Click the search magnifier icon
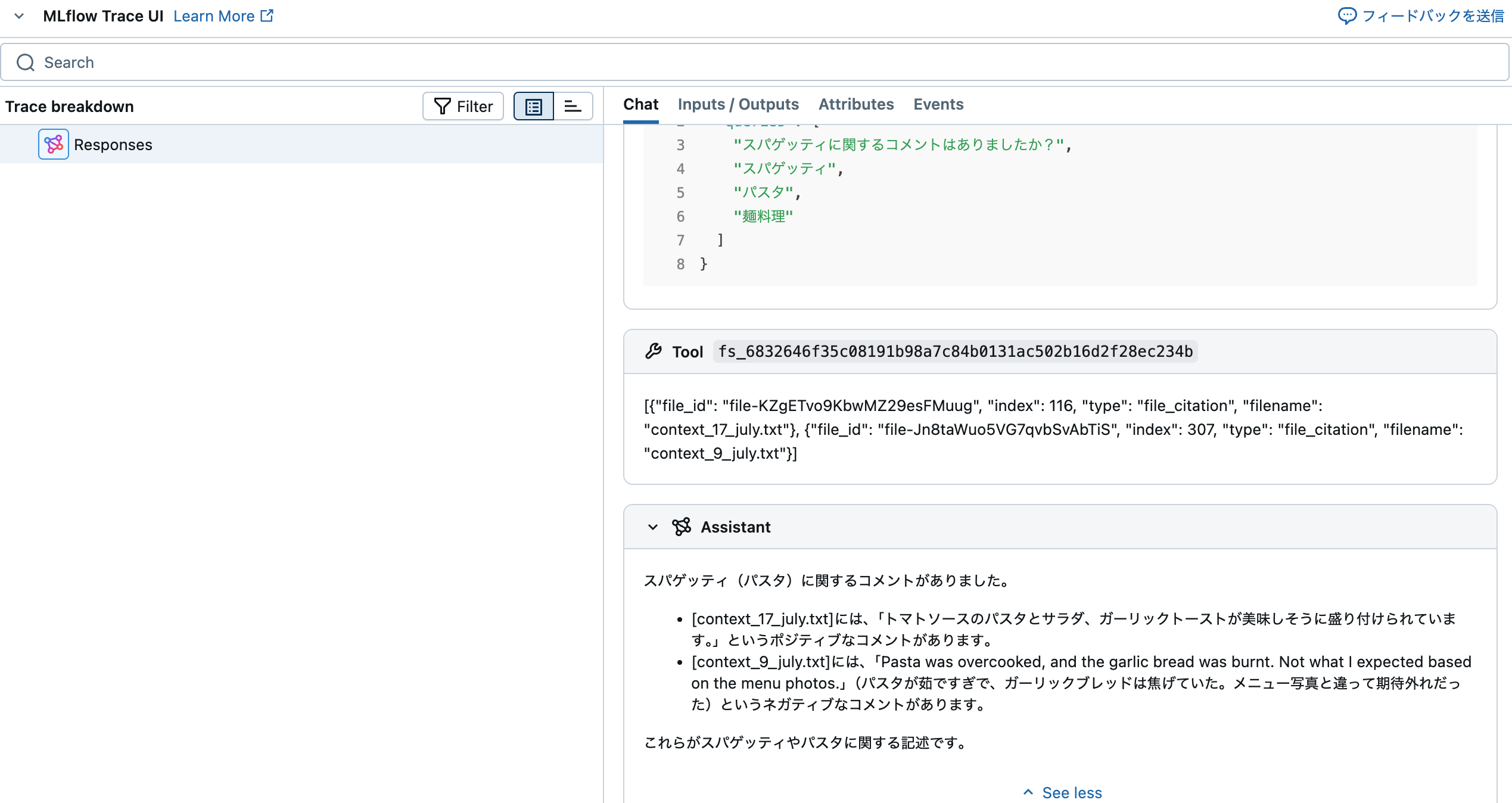The image size is (1512, 803). pyautogui.click(x=25, y=62)
